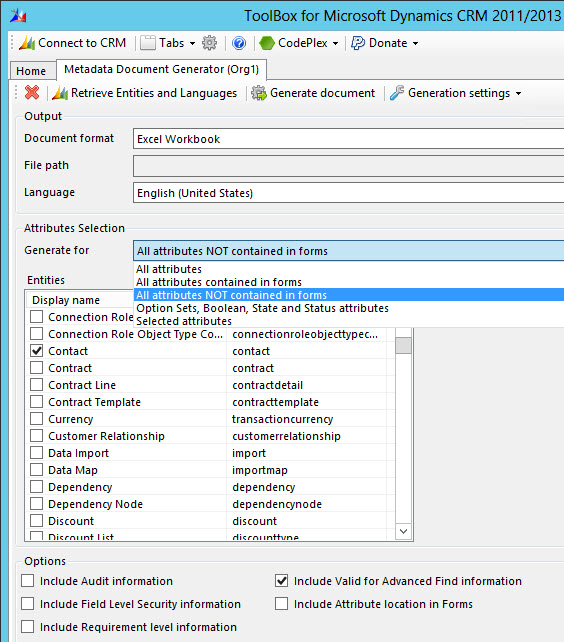Check the Customer Relationship entity checkbox
Viewport: 564px width, 642px height.
click(x=36, y=436)
